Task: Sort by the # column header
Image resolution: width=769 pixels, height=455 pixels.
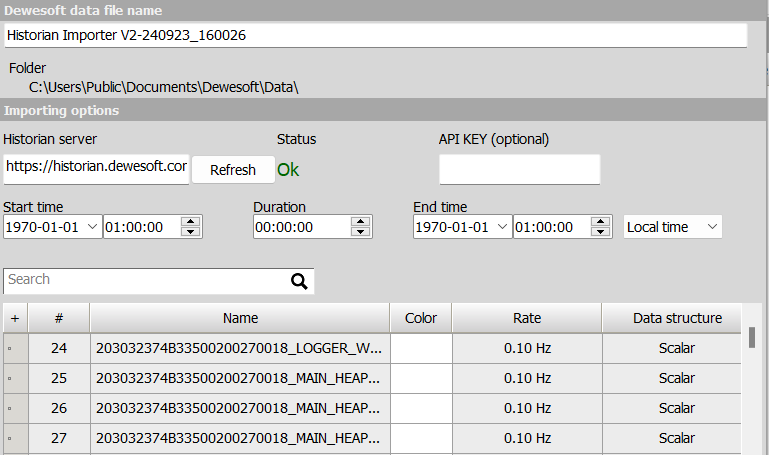Action: [x=59, y=318]
